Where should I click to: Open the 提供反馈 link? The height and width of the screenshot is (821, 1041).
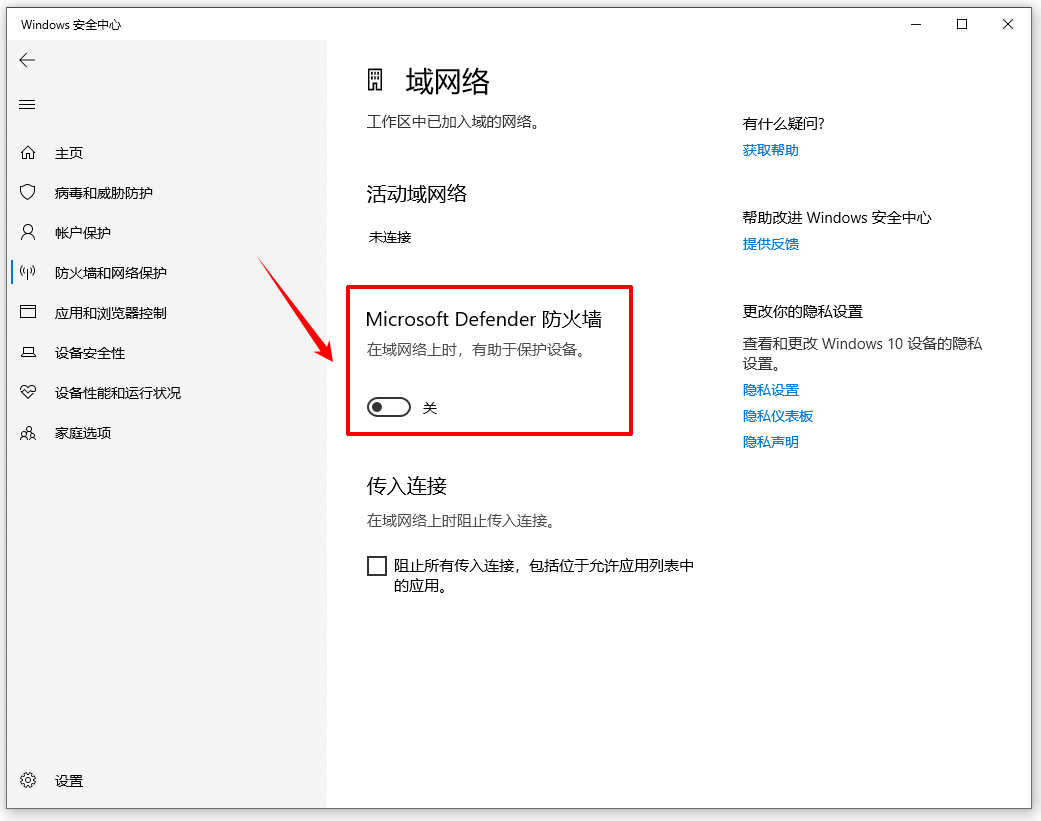(770, 244)
